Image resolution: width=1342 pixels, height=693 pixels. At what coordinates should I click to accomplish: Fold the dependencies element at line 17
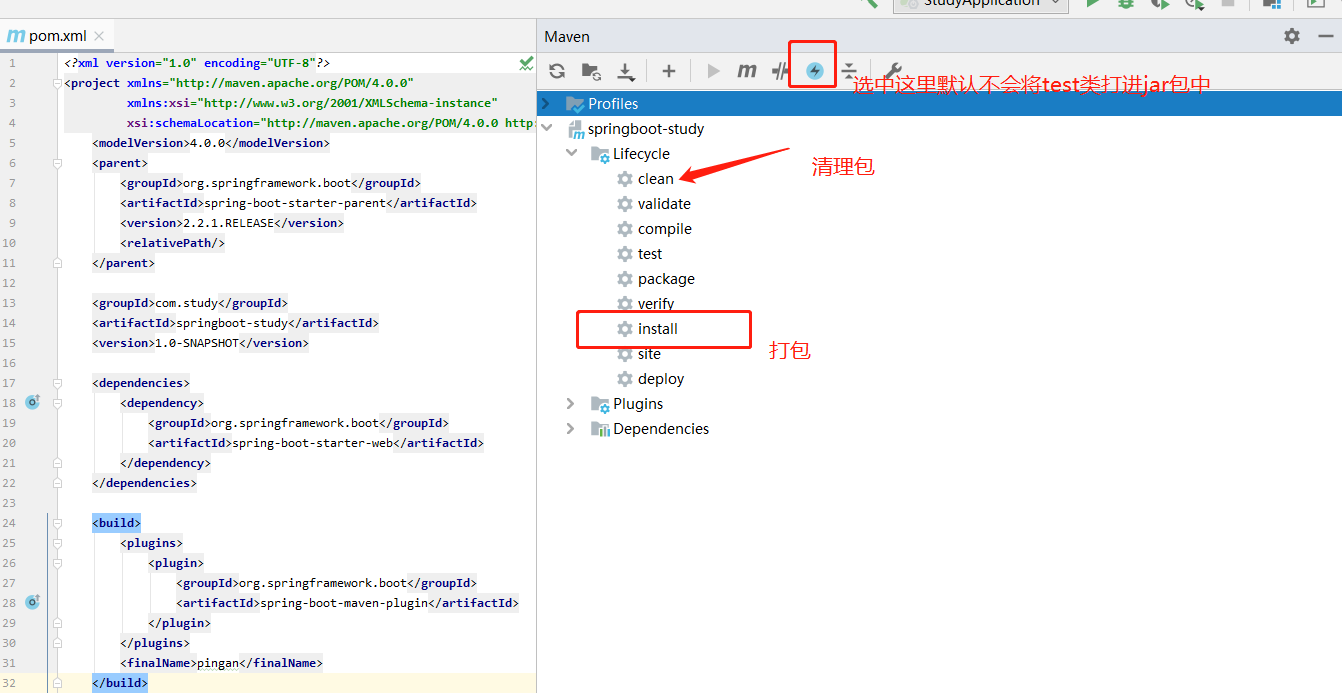coord(57,383)
